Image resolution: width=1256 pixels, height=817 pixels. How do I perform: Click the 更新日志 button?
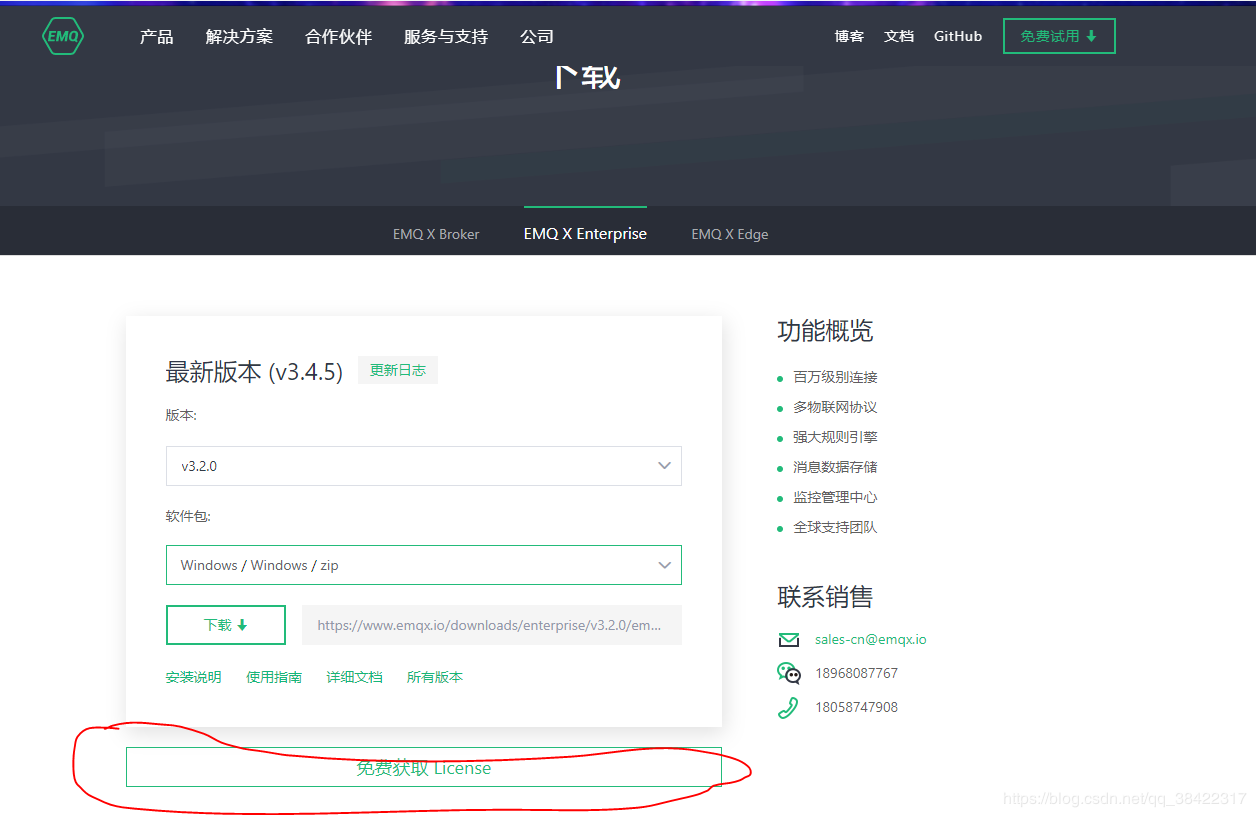tap(397, 369)
